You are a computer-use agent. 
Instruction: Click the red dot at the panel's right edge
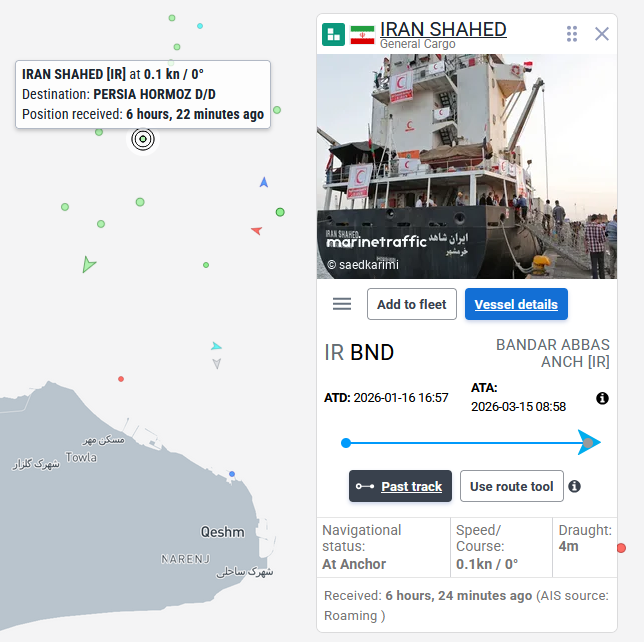621,548
